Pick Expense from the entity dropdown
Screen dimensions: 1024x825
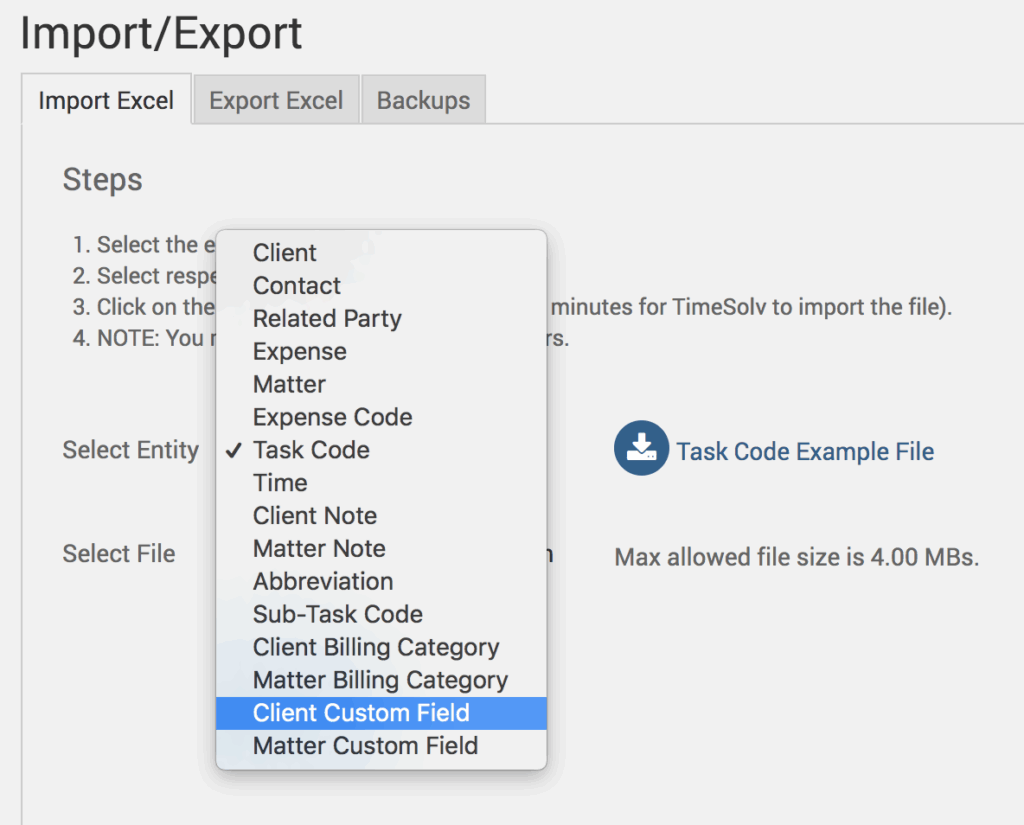click(x=300, y=352)
